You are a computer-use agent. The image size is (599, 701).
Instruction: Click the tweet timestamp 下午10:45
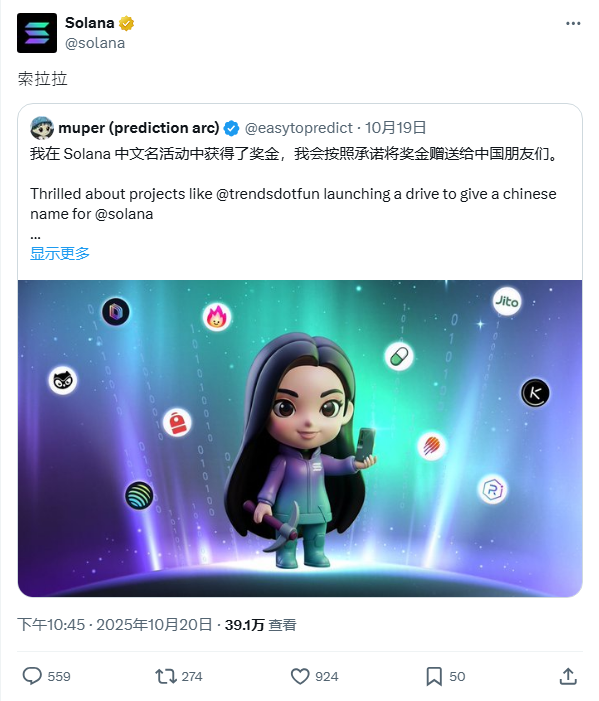(x=51, y=625)
